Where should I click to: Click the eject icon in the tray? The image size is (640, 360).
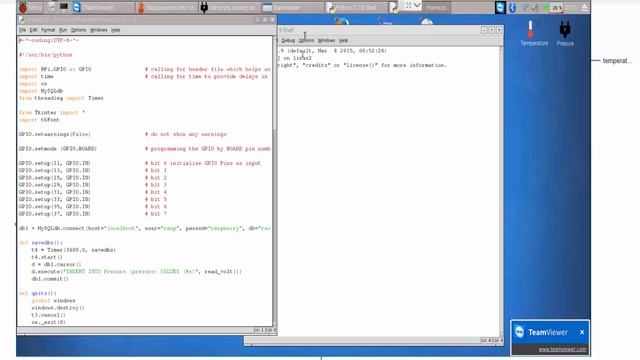(584, 7)
